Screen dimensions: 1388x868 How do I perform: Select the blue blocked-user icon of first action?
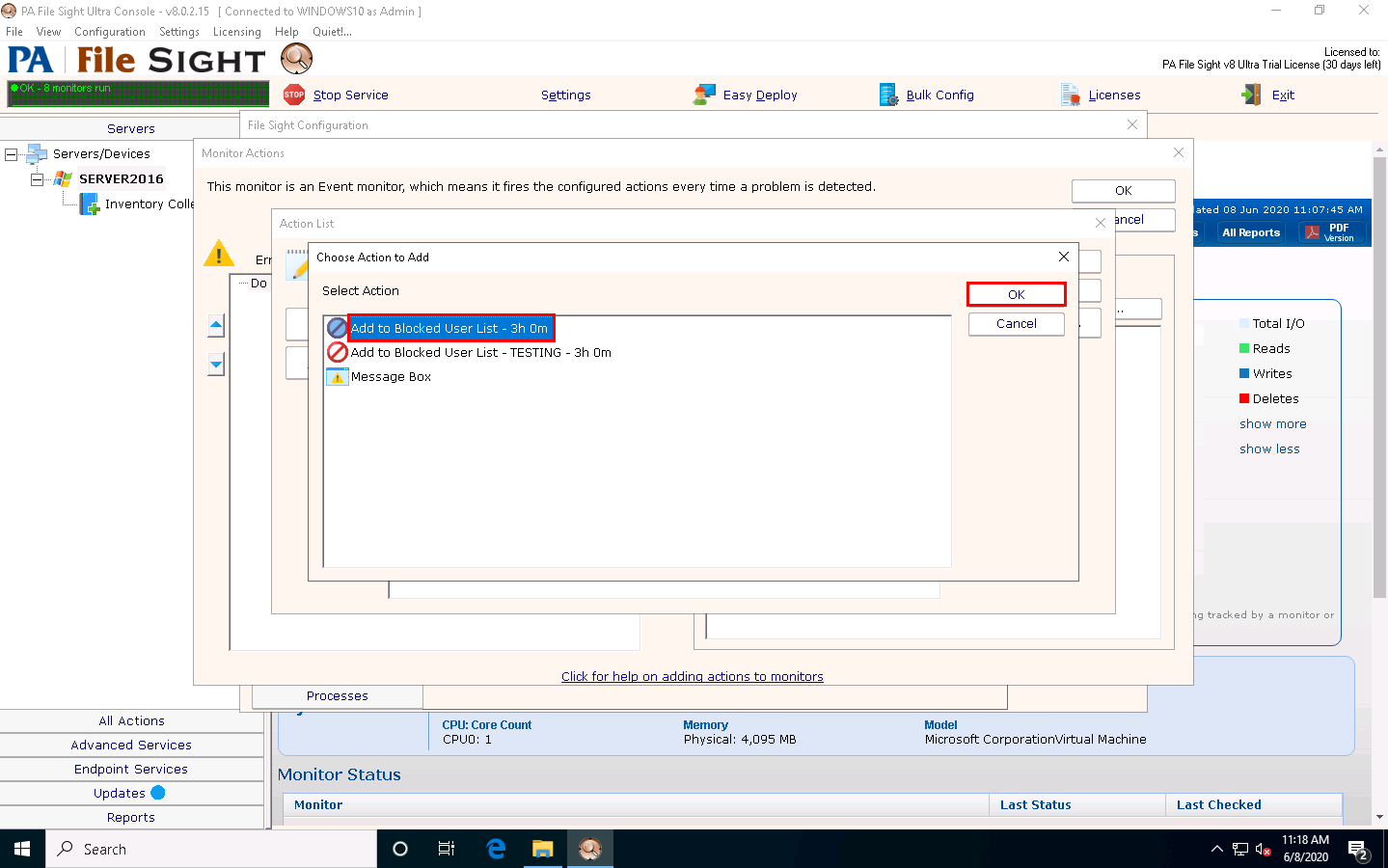pos(337,328)
